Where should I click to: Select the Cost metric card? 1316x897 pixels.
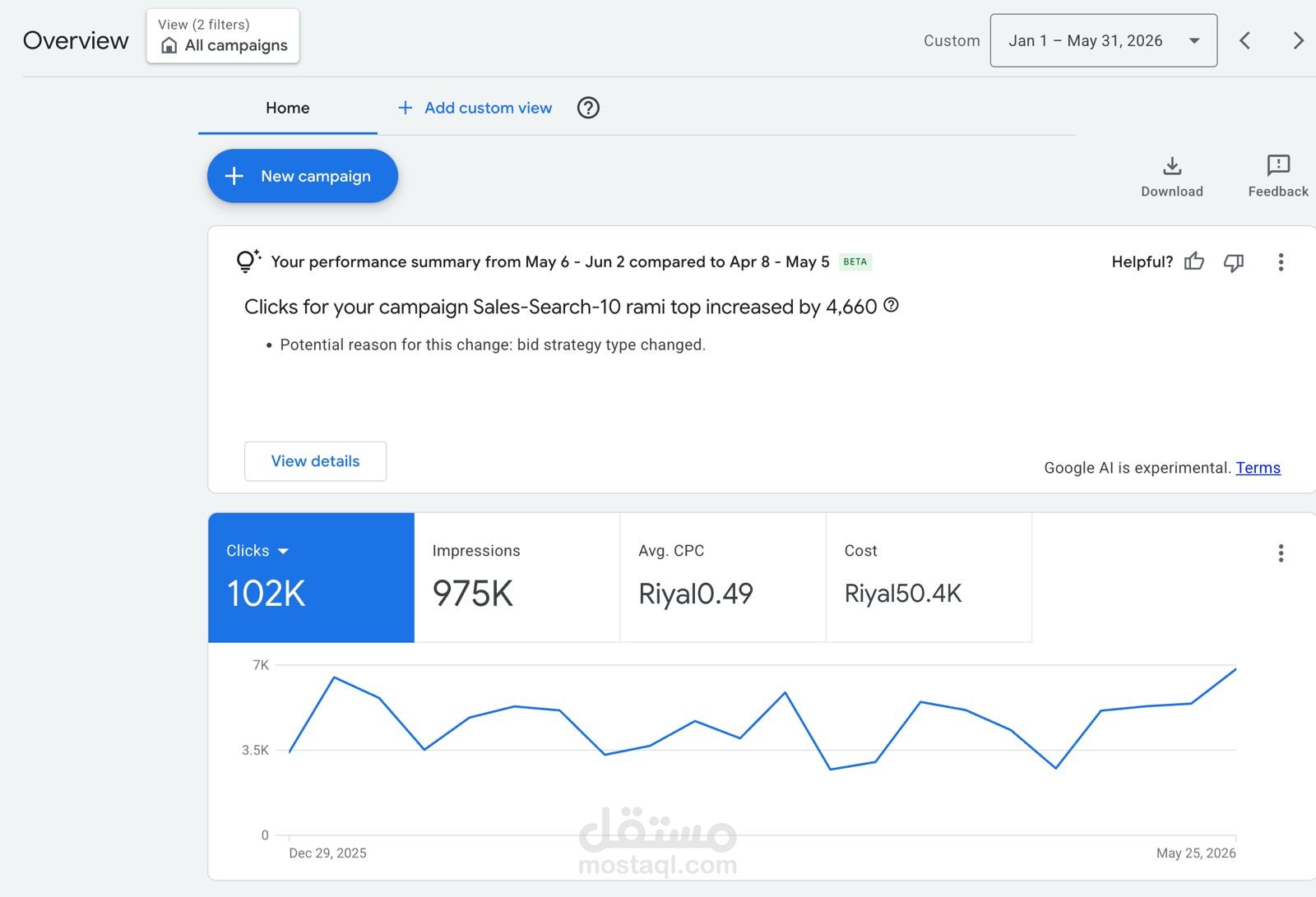coord(929,577)
